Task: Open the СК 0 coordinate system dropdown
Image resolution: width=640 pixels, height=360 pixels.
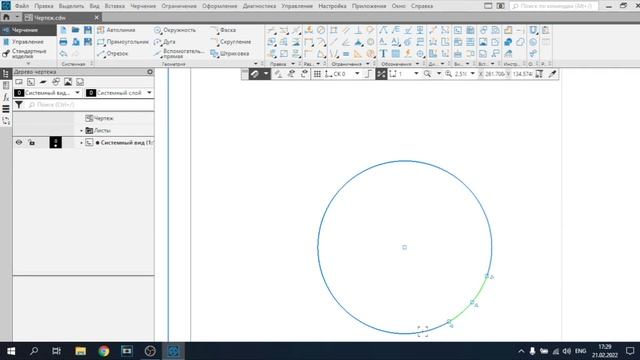Action: tap(357, 74)
